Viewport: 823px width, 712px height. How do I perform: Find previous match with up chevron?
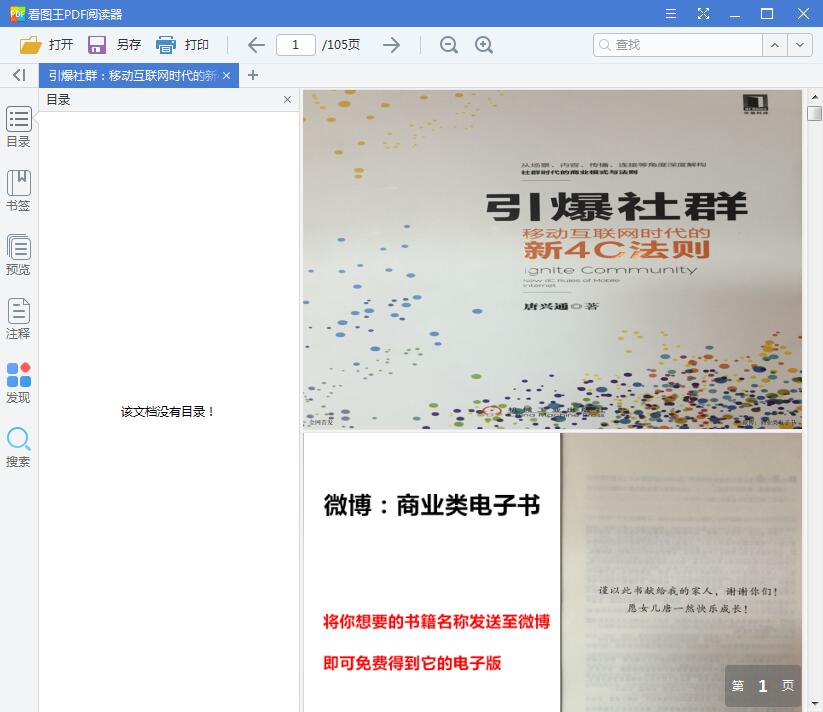click(x=775, y=45)
